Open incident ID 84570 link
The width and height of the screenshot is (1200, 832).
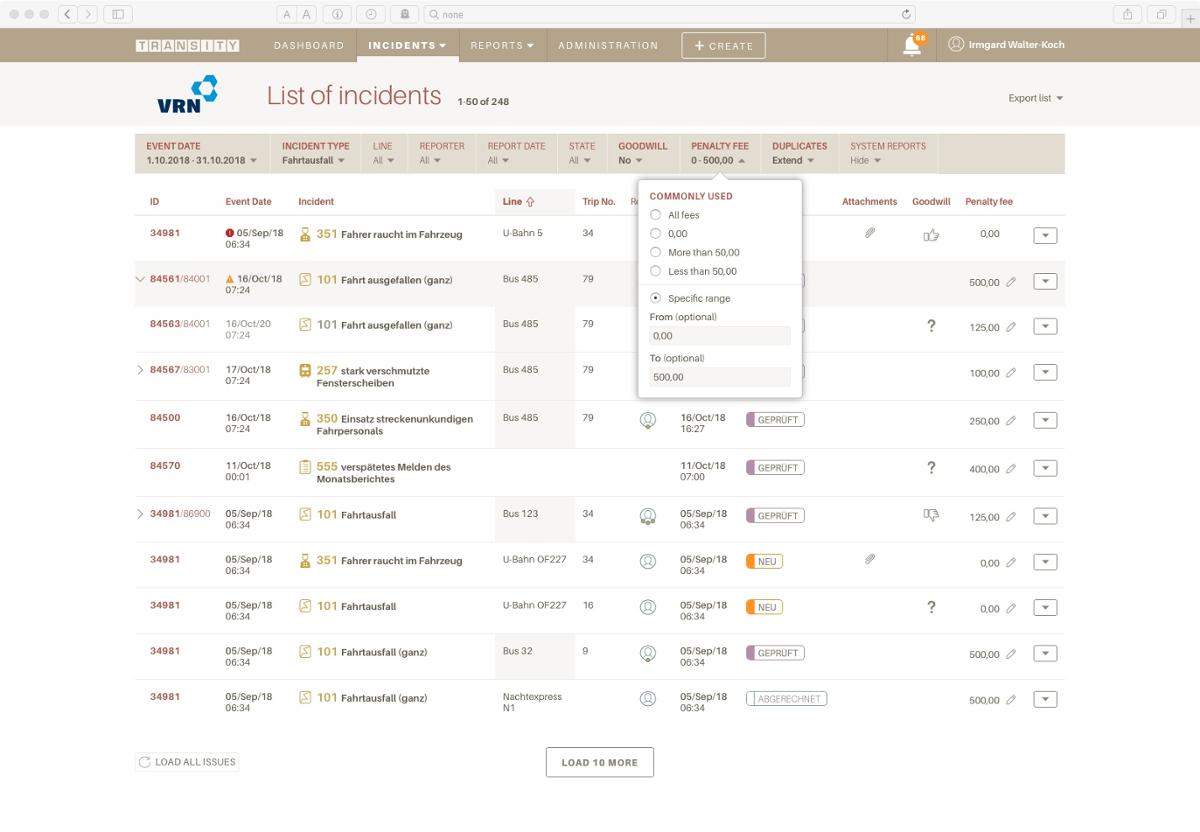165,466
